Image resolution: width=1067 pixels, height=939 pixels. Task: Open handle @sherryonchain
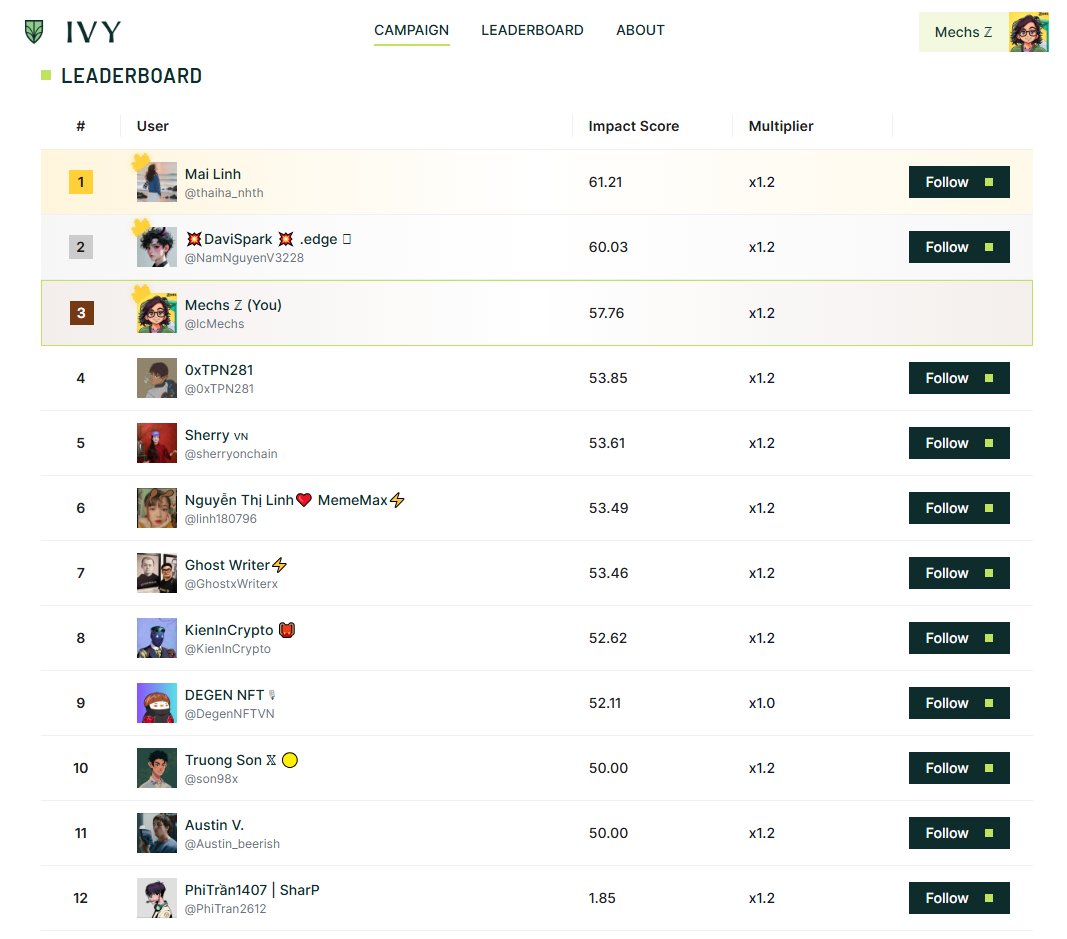pos(231,454)
